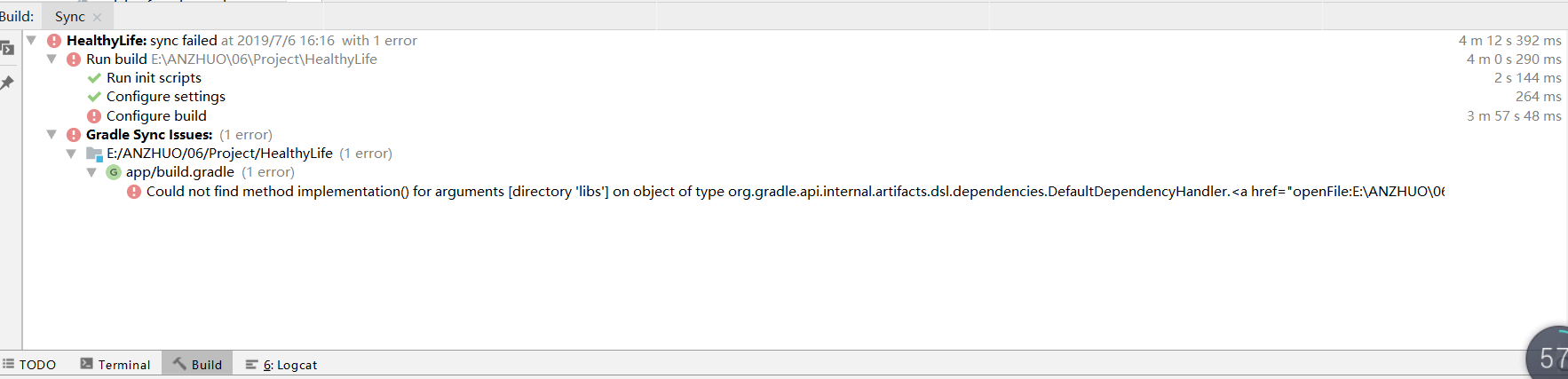This screenshot has height=379, width=1568.
Task: Click the red error icon beside Configure build
Action: click(94, 116)
